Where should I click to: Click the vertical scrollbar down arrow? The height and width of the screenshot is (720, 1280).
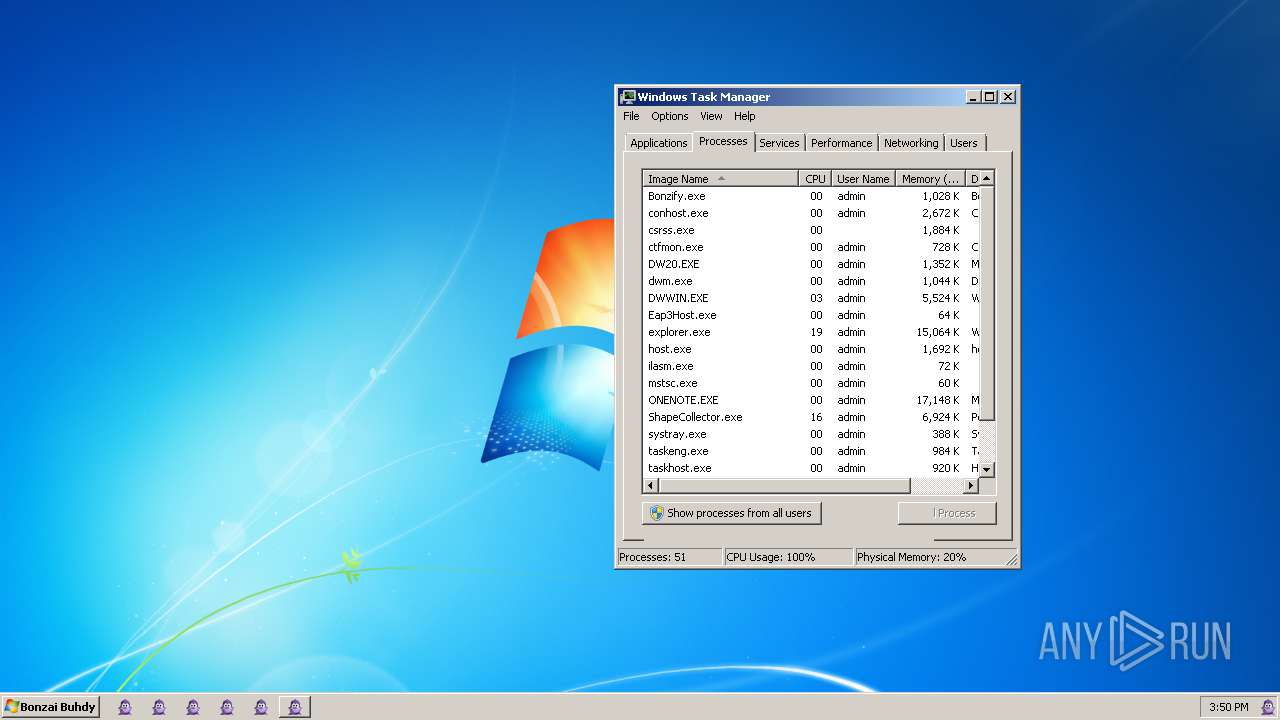click(x=986, y=469)
